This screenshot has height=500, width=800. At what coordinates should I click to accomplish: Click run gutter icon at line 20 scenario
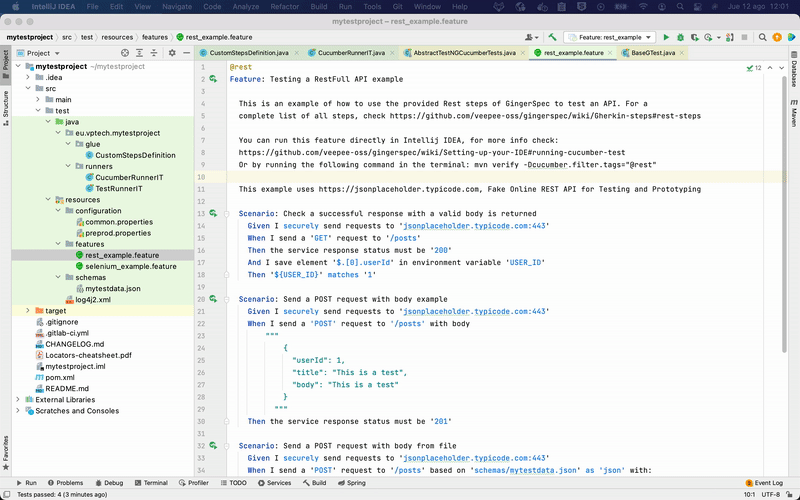(213, 299)
